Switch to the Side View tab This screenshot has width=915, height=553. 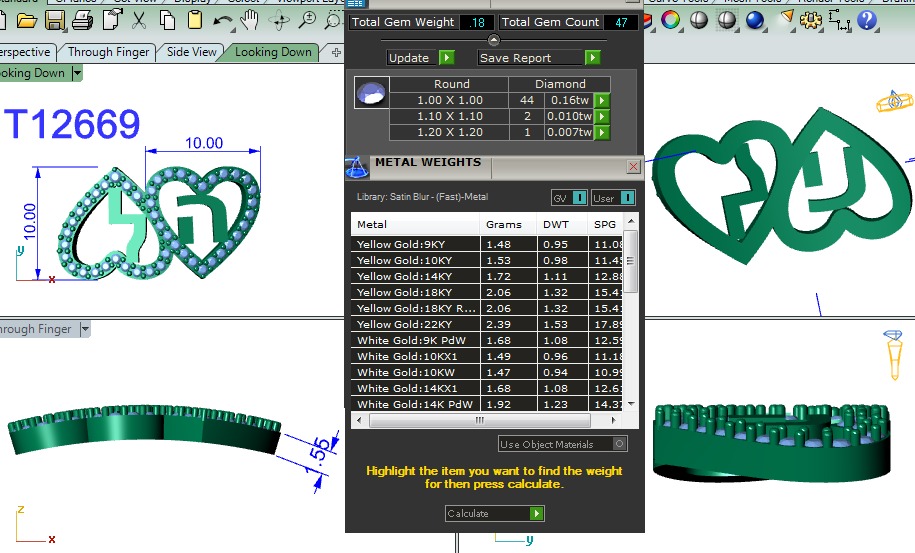pos(191,52)
